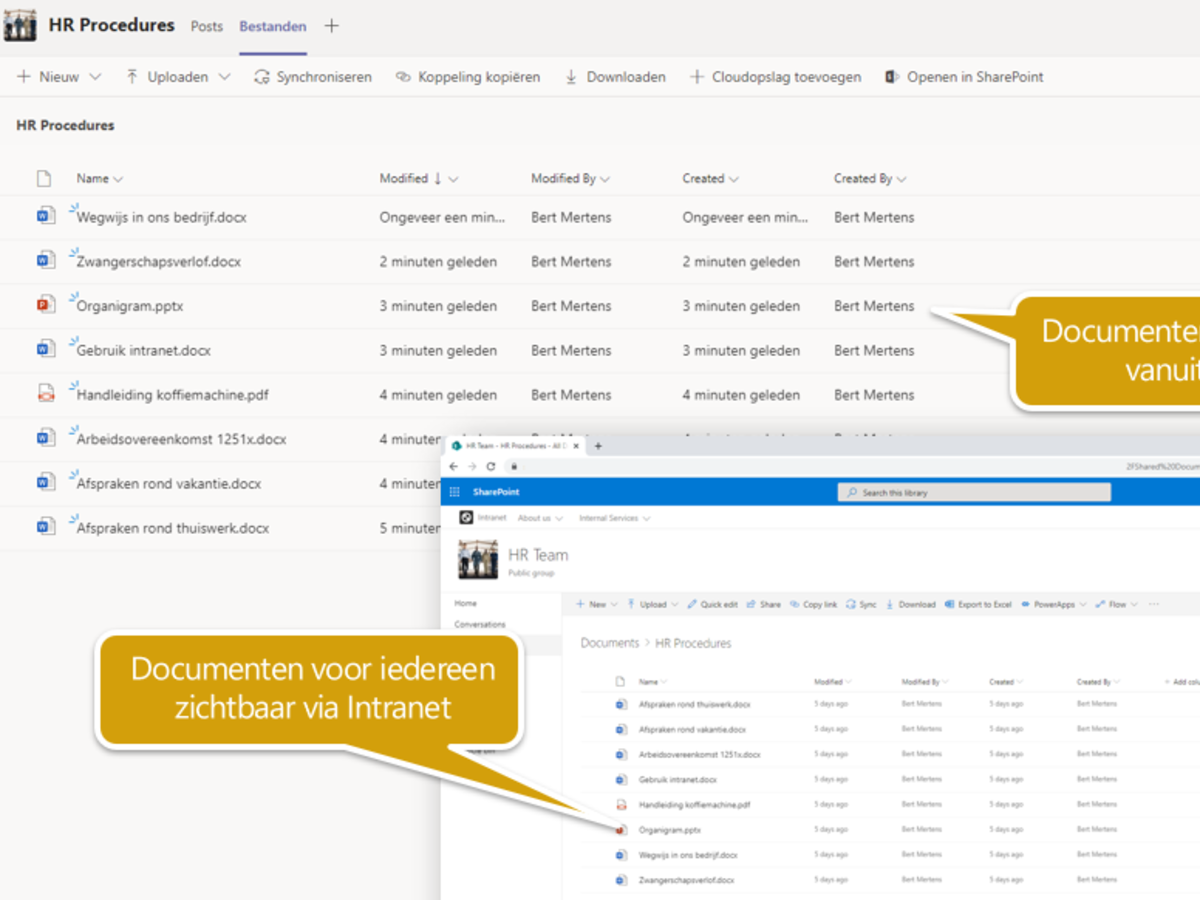Open the SharePoint app launcher waffle
This screenshot has height=900, width=1200.
pos(455,492)
